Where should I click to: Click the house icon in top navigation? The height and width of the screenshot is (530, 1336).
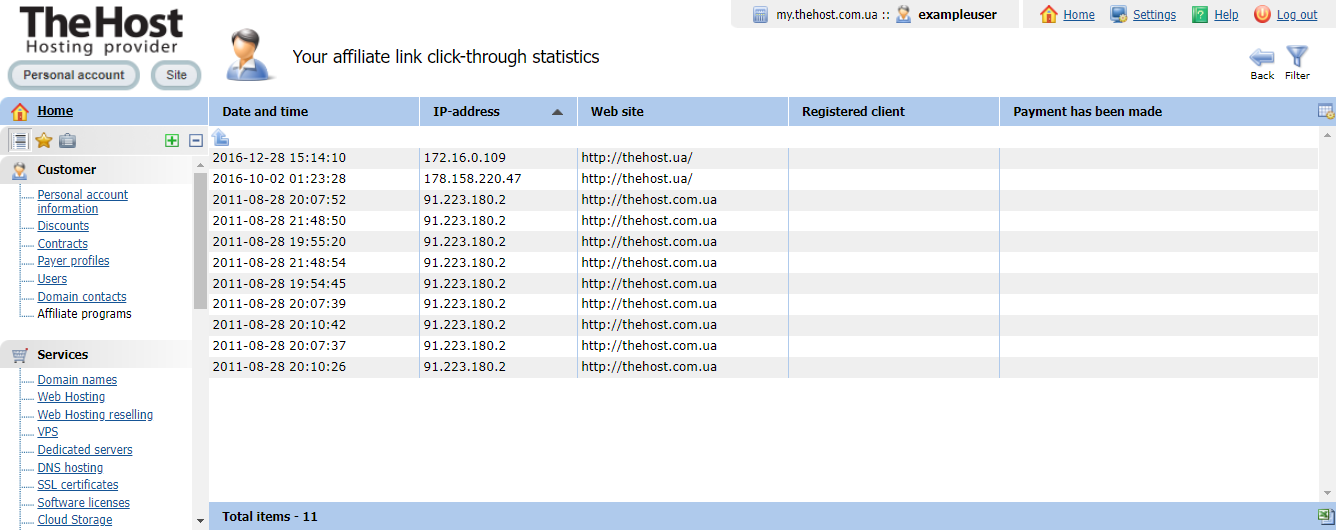tap(1049, 14)
